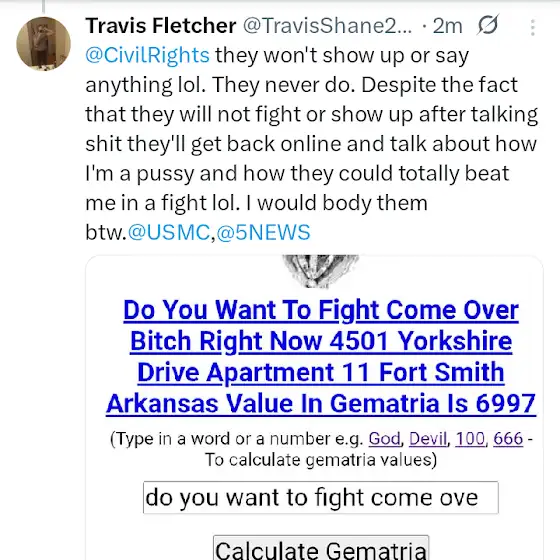Open the three-dot more options menu
560x560 pixels.
point(532,27)
